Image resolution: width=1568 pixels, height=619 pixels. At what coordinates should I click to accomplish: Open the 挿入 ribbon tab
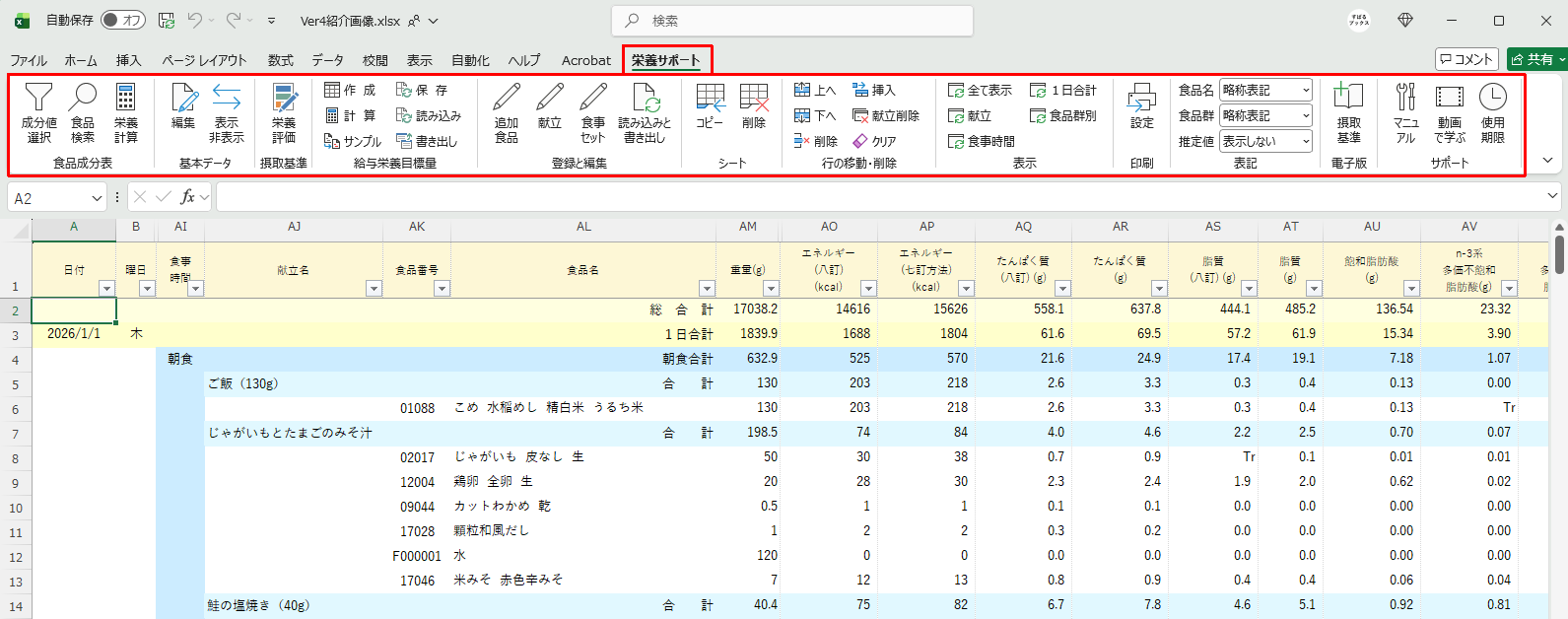tap(129, 60)
